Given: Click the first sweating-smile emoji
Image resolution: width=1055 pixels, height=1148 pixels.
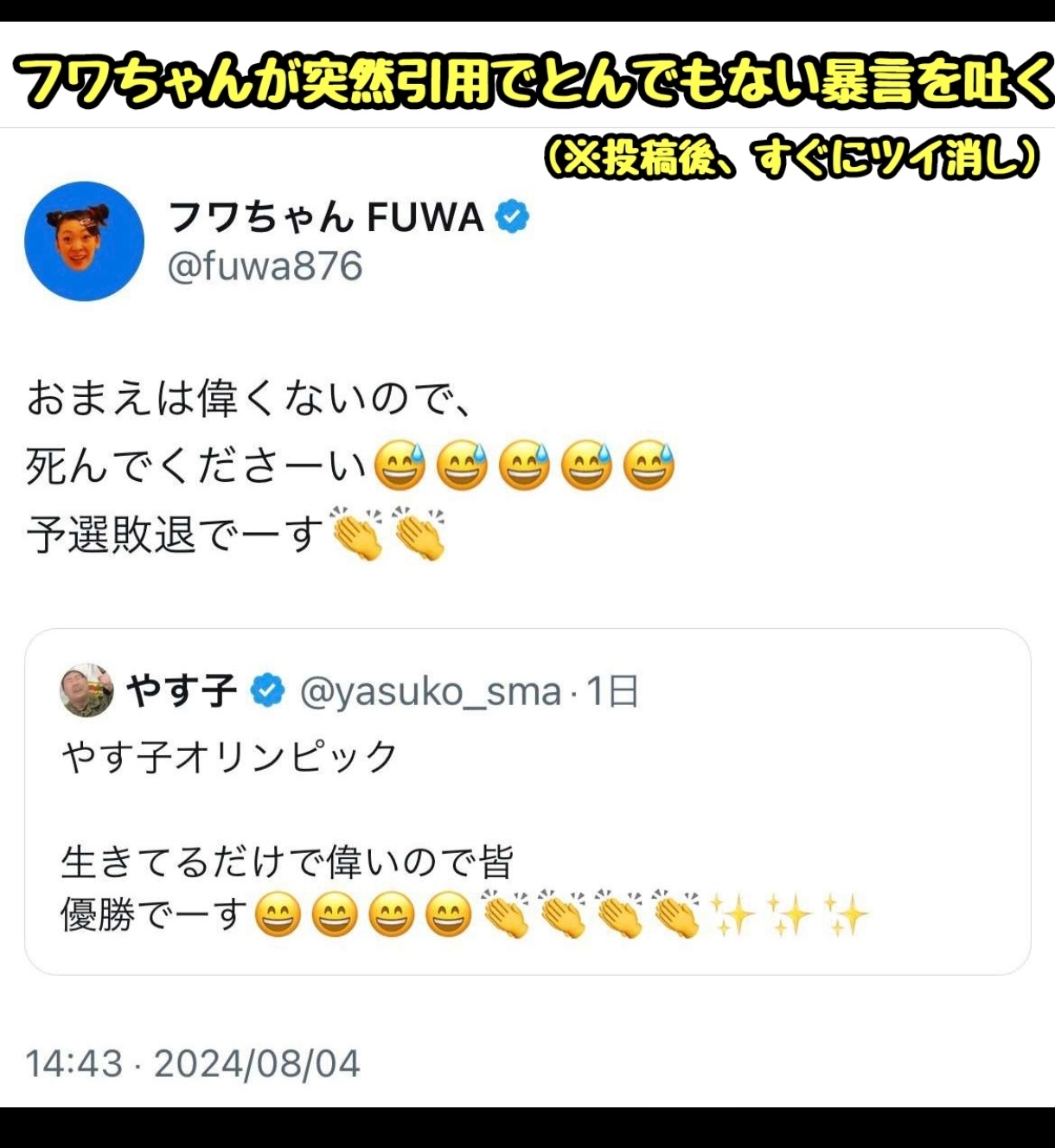Looking at the screenshot, I should tap(400, 465).
